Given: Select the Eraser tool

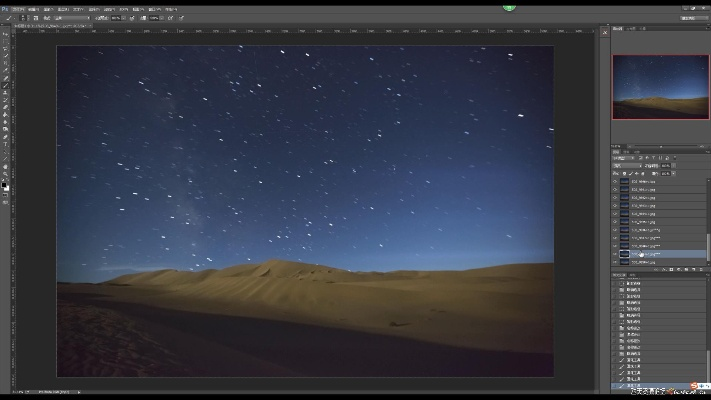Looking at the screenshot, I should point(5,107).
